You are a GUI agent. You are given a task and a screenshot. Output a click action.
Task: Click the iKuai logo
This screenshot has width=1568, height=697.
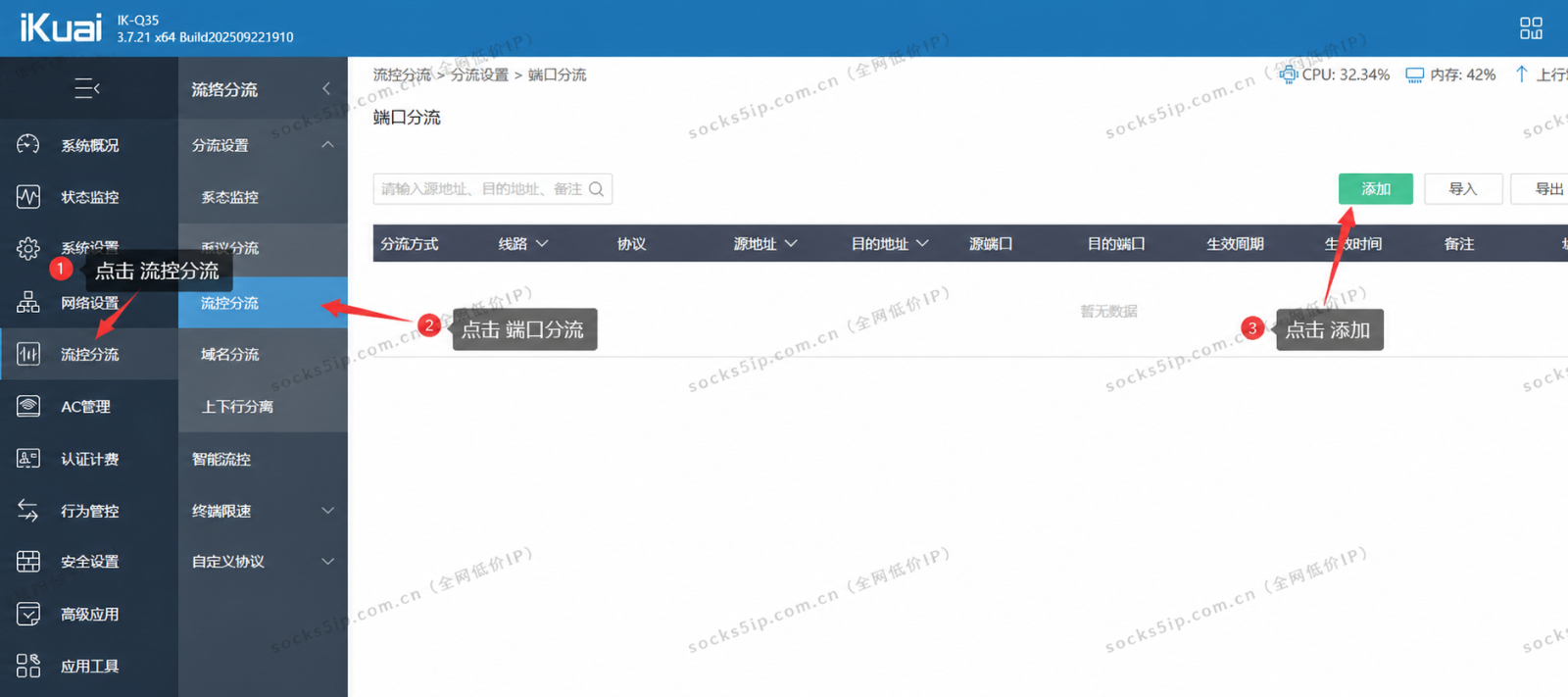tap(61, 27)
